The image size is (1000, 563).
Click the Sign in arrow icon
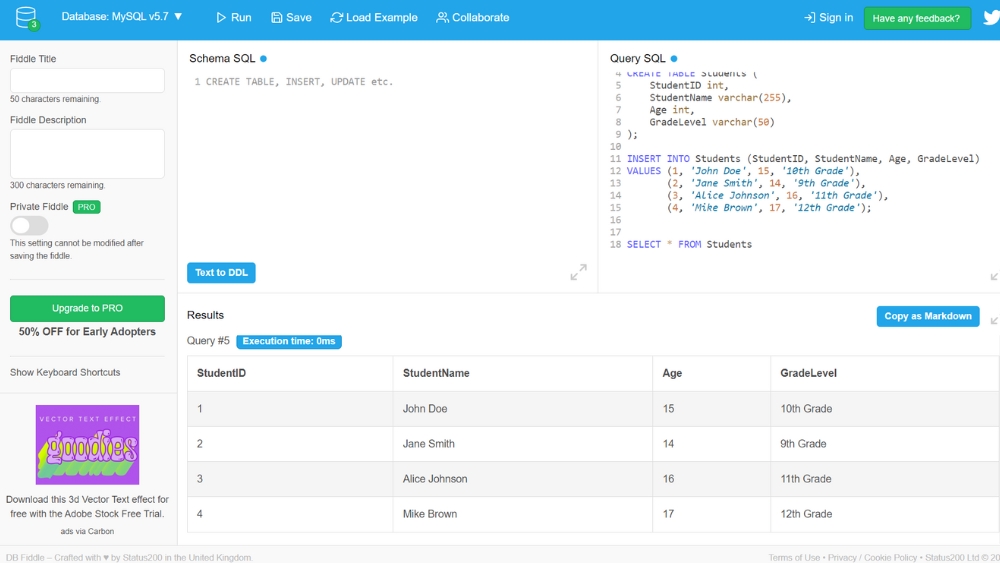[809, 17]
